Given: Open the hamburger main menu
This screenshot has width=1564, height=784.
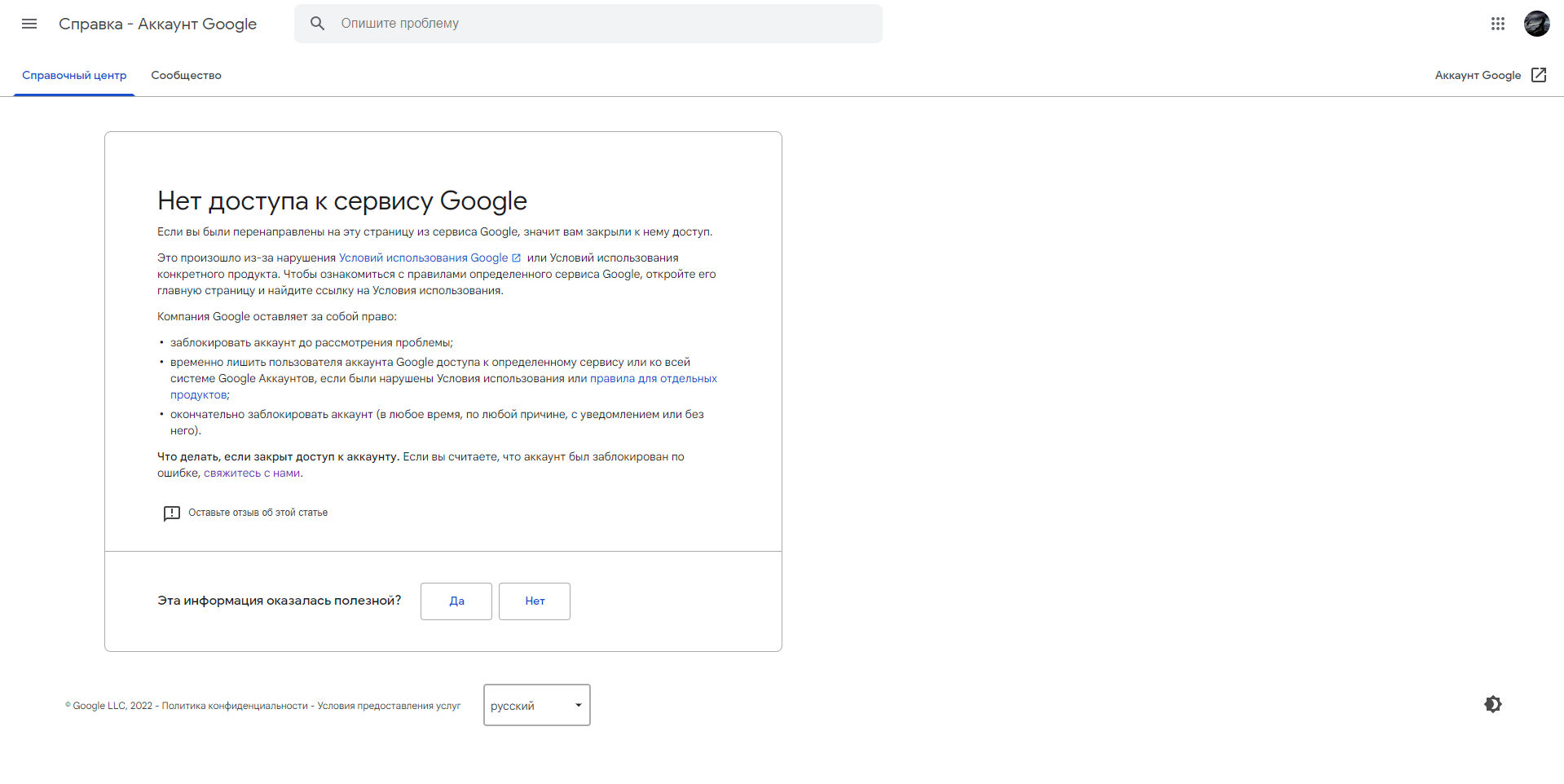Looking at the screenshot, I should (29, 24).
